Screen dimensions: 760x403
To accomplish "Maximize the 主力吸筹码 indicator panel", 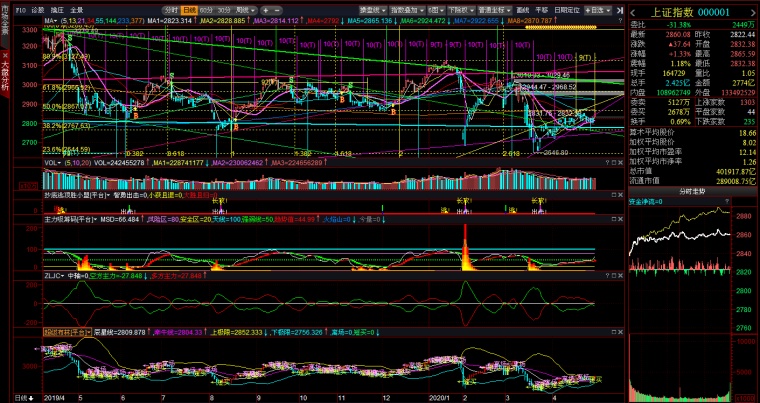I will pyautogui.click(x=614, y=220).
